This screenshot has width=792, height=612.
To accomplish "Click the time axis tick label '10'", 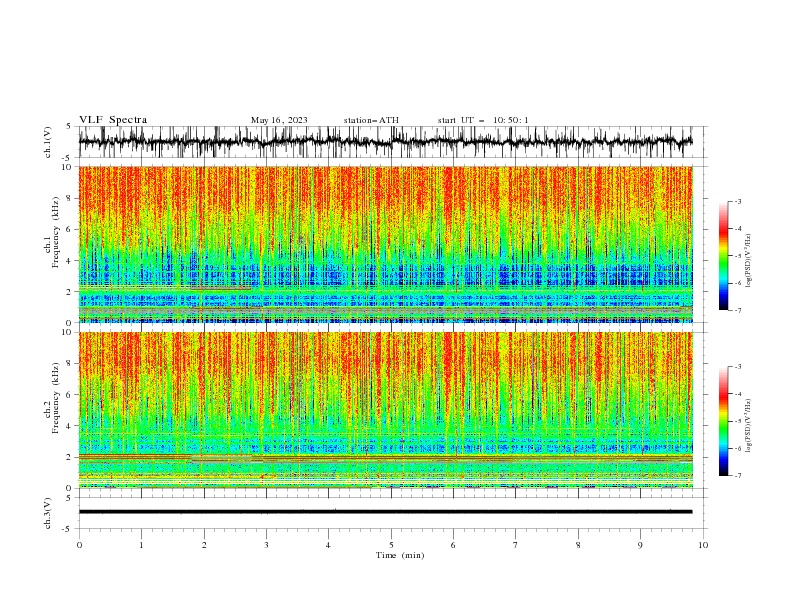I will [x=703, y=545].
